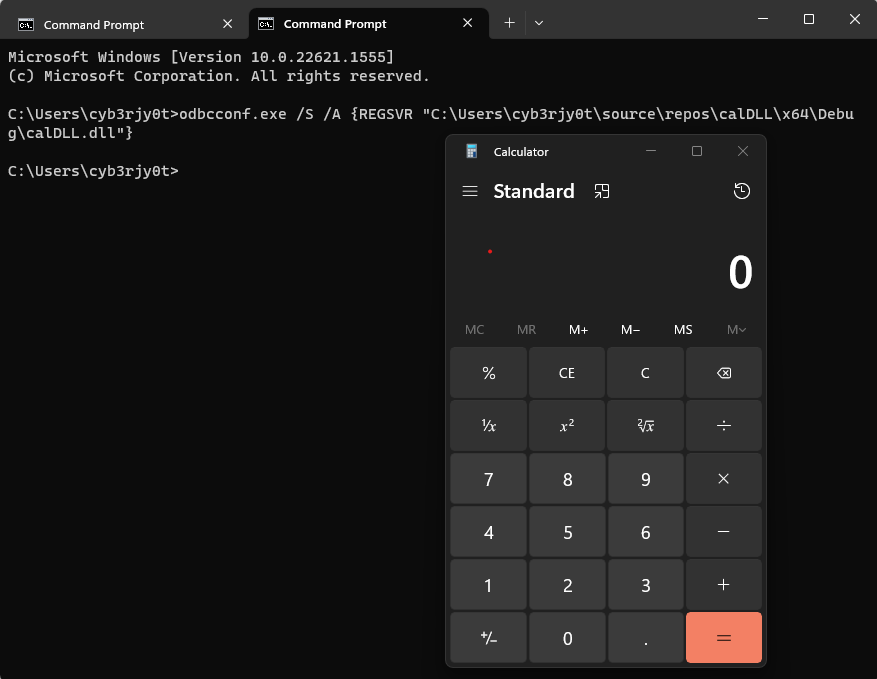Close the terminal window

coord(855,19)
